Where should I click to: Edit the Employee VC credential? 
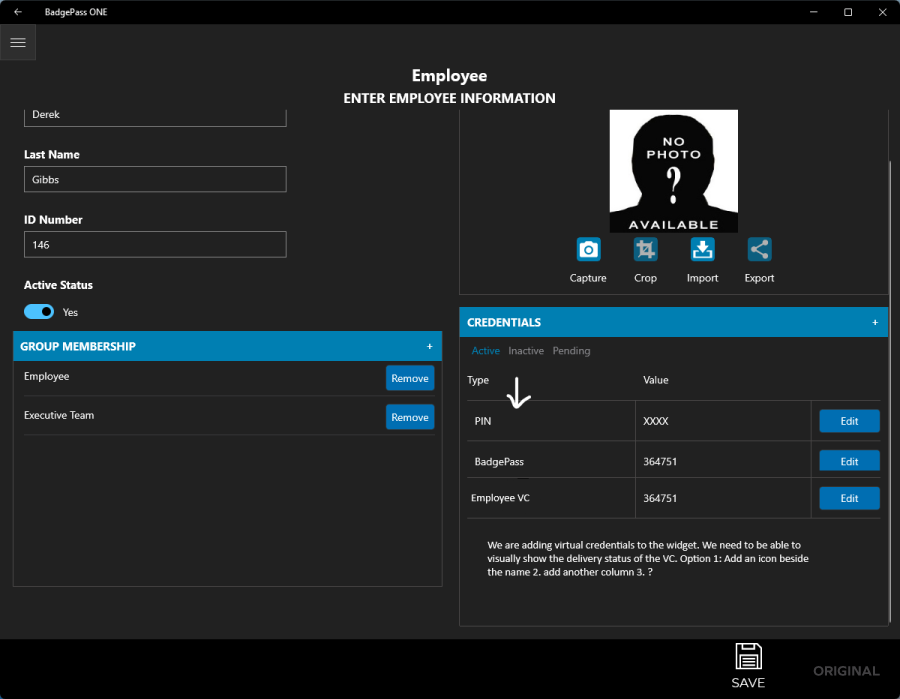849,498
